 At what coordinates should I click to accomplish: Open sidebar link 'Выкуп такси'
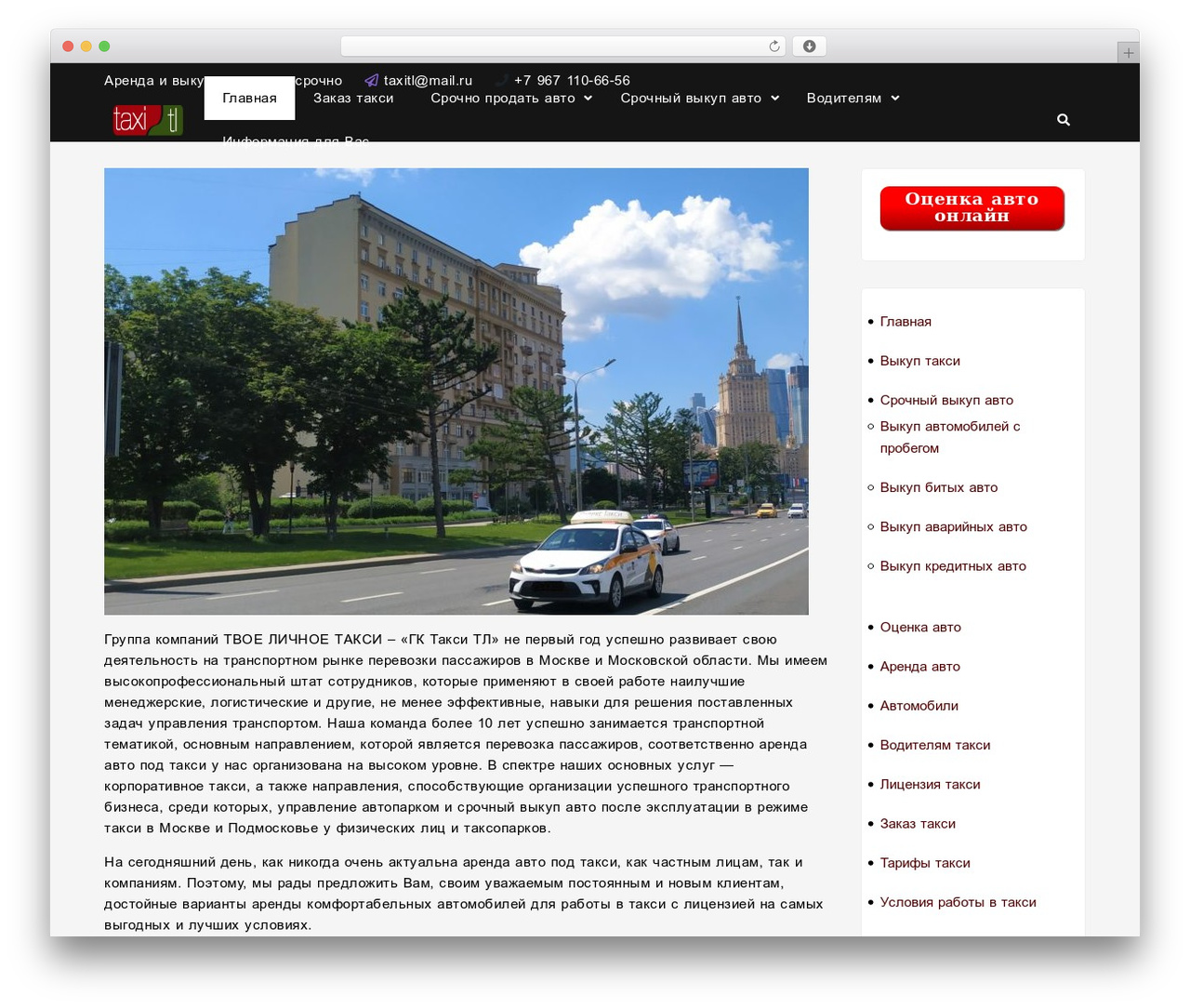[920, 361]
